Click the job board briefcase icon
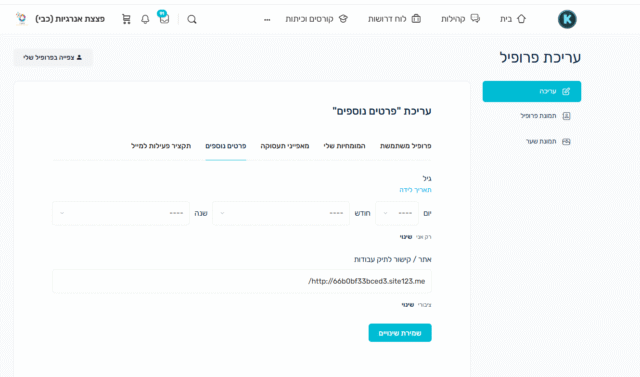Viewport: 640px width, 377px height. pos(416,19)
